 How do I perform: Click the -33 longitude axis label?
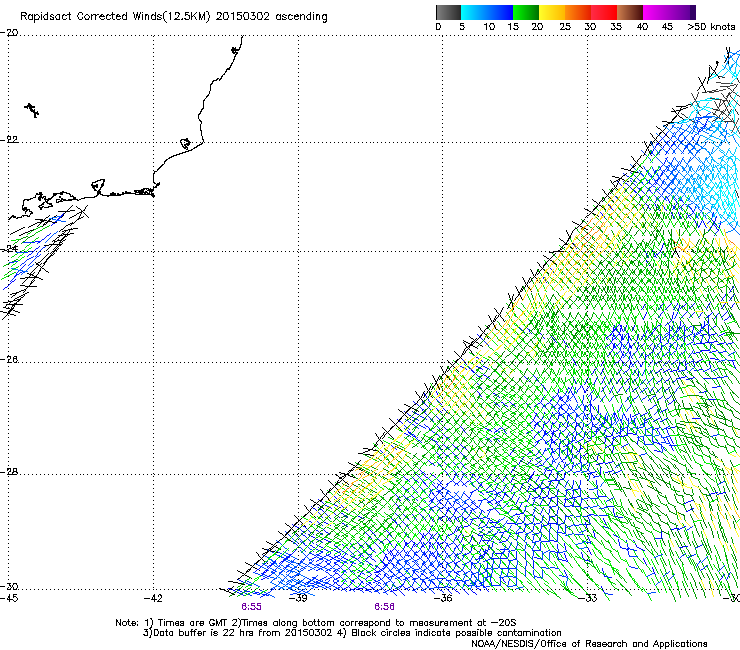588,599
